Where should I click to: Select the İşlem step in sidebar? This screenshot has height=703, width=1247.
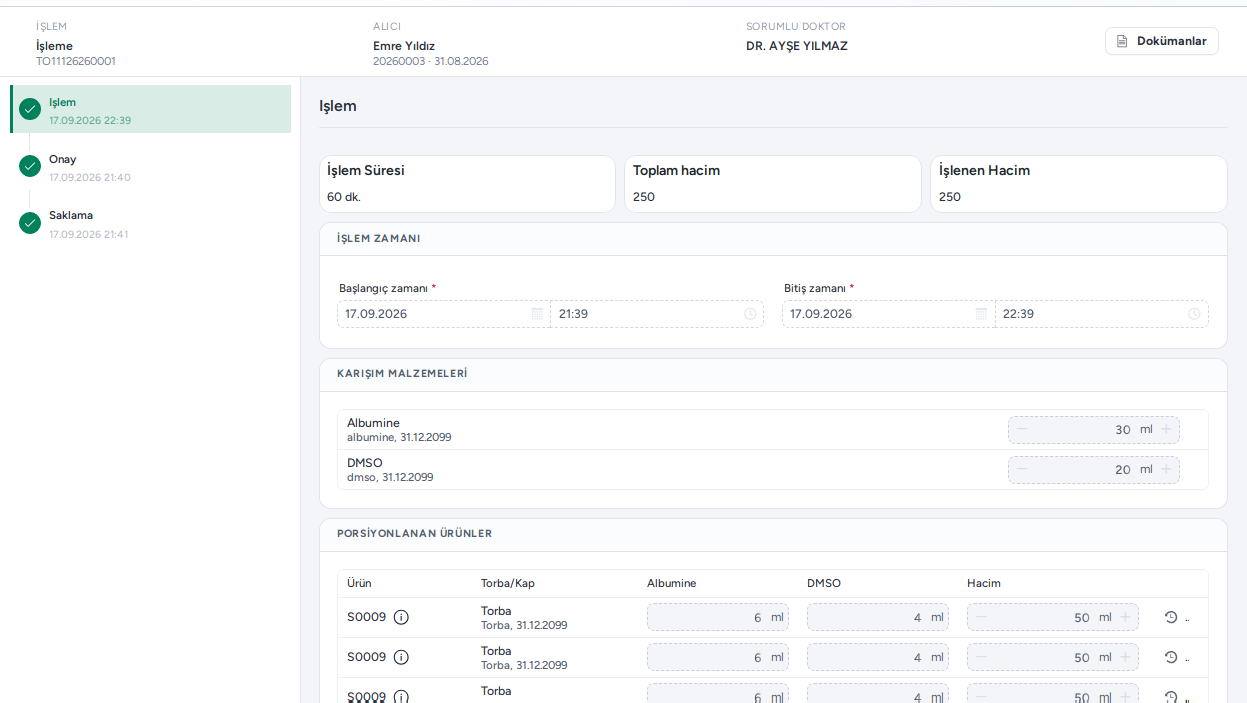(151, 109)
